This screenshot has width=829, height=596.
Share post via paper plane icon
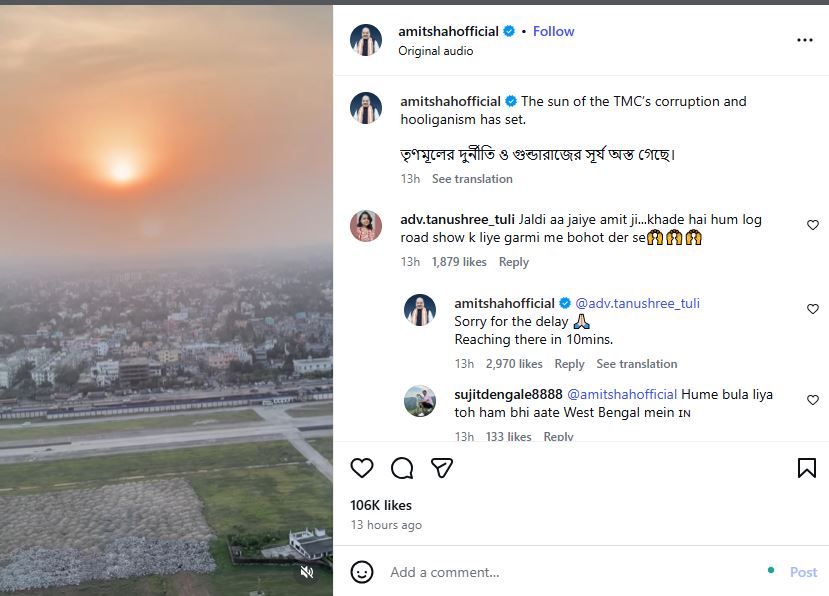[442, 468]
